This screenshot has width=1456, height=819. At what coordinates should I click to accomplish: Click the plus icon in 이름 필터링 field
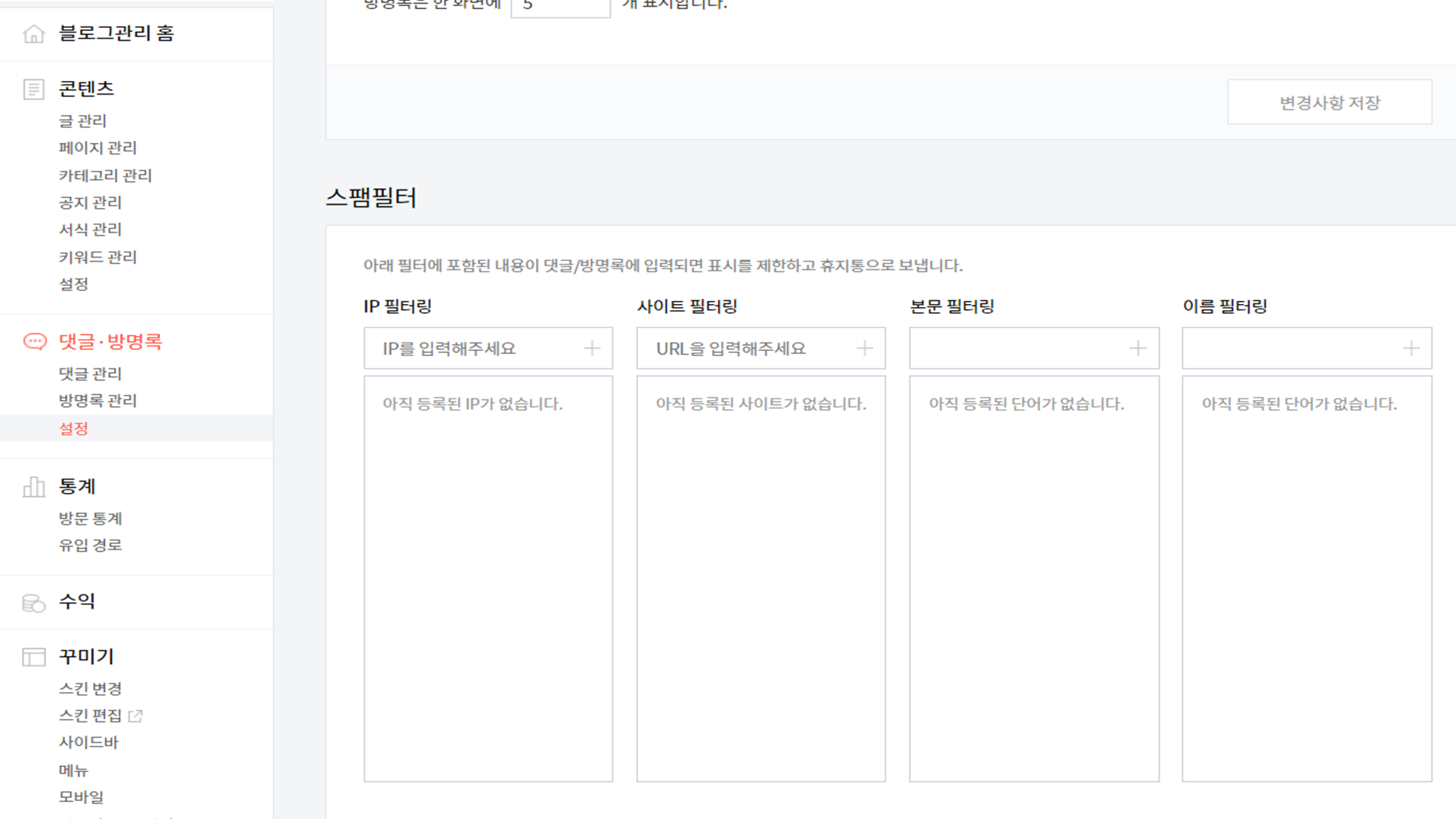[x=1411, y=349]
